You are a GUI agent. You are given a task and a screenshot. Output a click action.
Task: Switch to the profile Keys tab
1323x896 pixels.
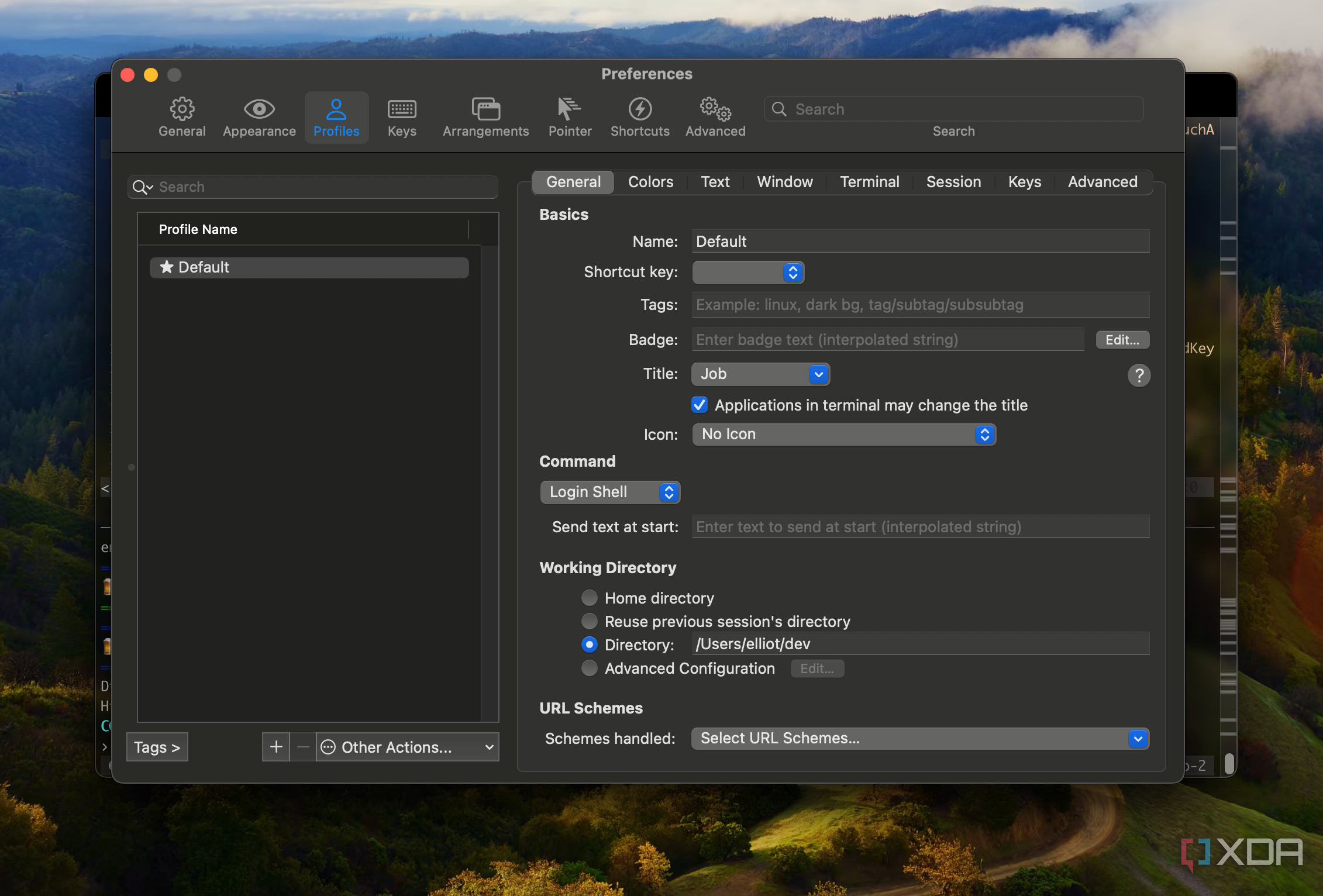pyautogui.click(x=1024, y=182)
